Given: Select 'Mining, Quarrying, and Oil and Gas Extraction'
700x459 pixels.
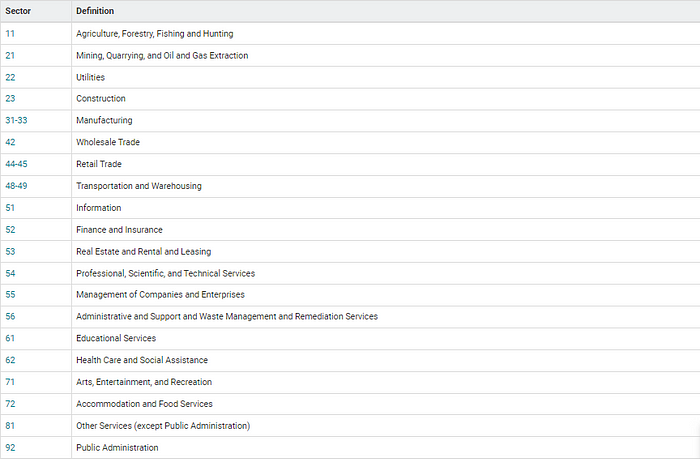Looking at the screenshot, I should pos(162,56).
